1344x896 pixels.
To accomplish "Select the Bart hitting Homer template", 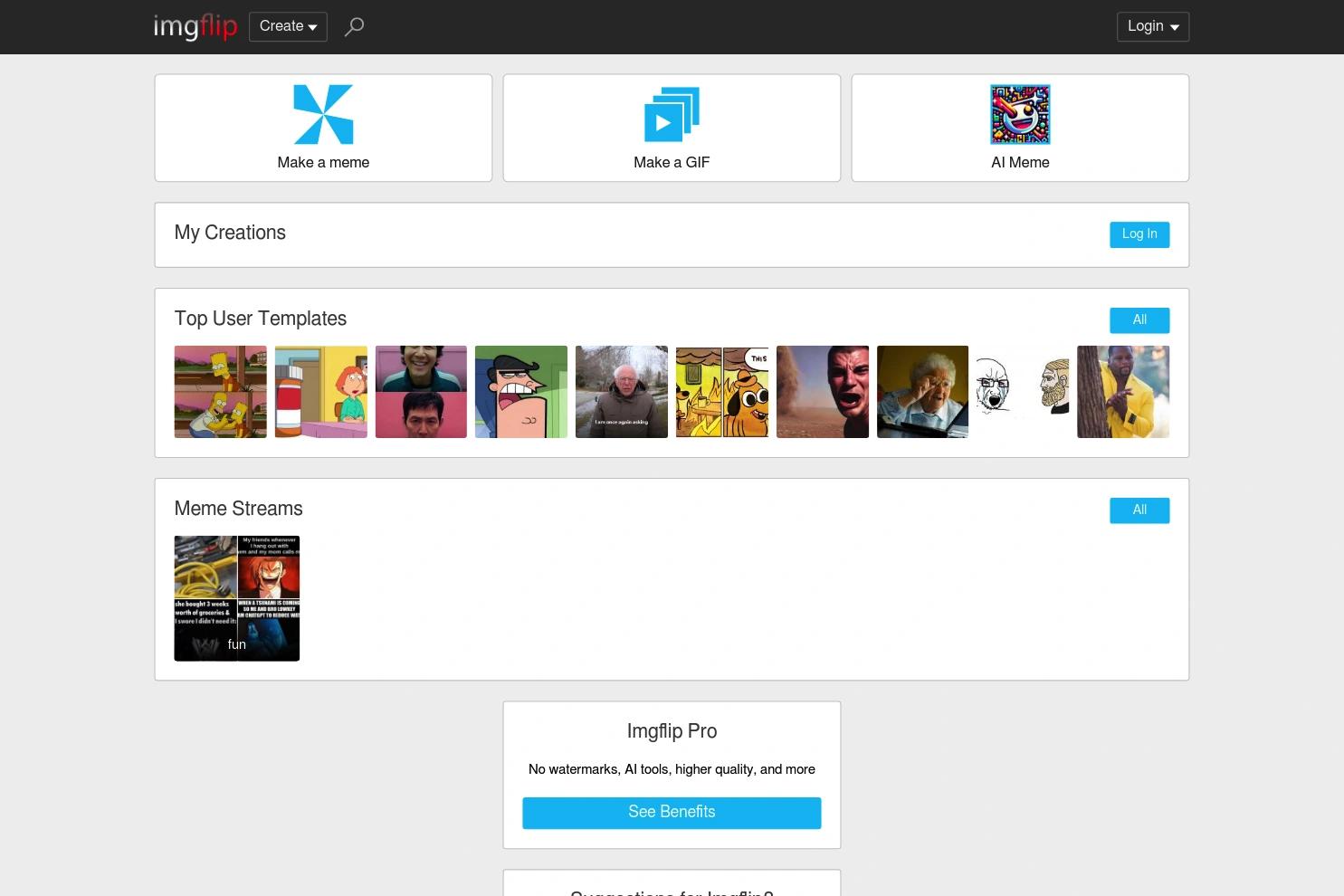I will tap(221, 392).
